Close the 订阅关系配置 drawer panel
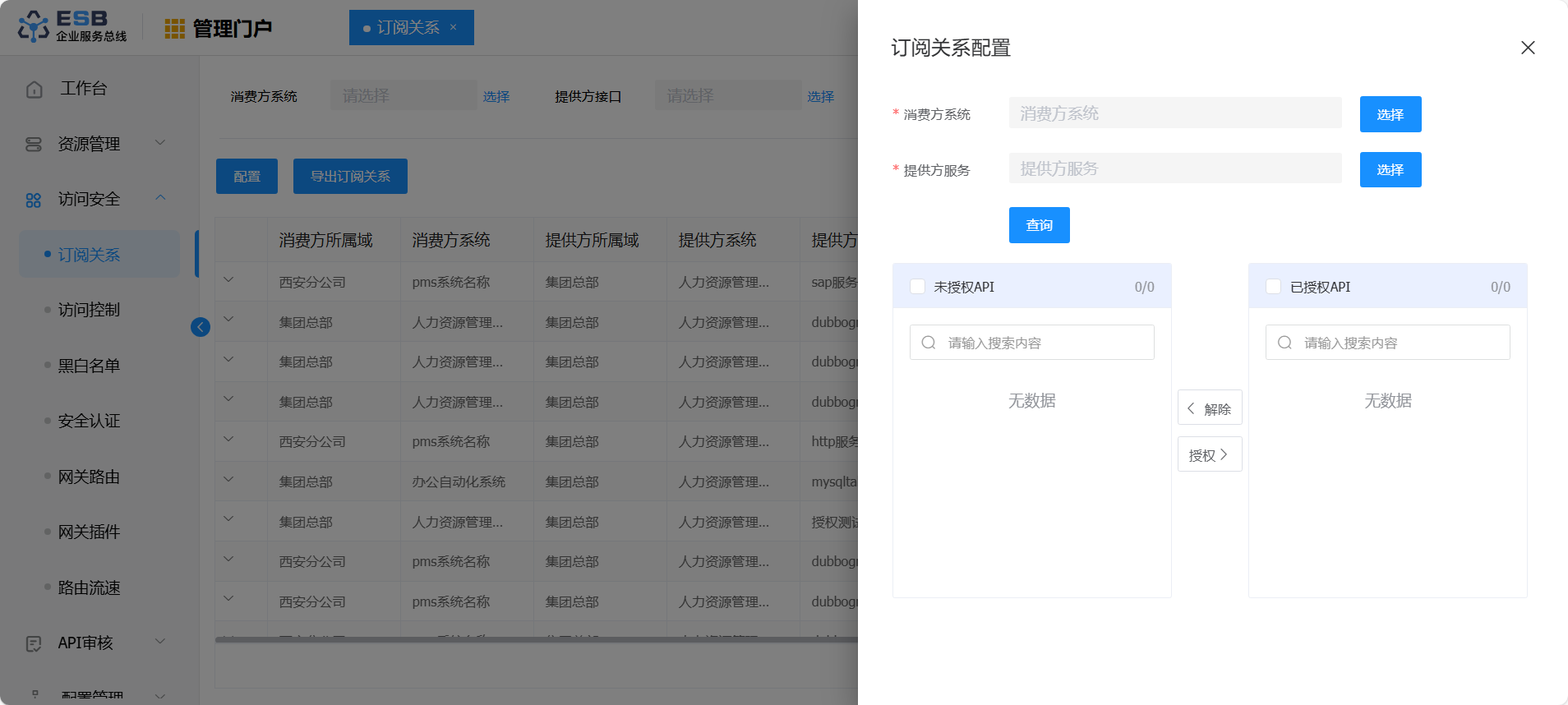Image resolution: width=1568 pixels, height=705 pixels. pos(1528,48)
